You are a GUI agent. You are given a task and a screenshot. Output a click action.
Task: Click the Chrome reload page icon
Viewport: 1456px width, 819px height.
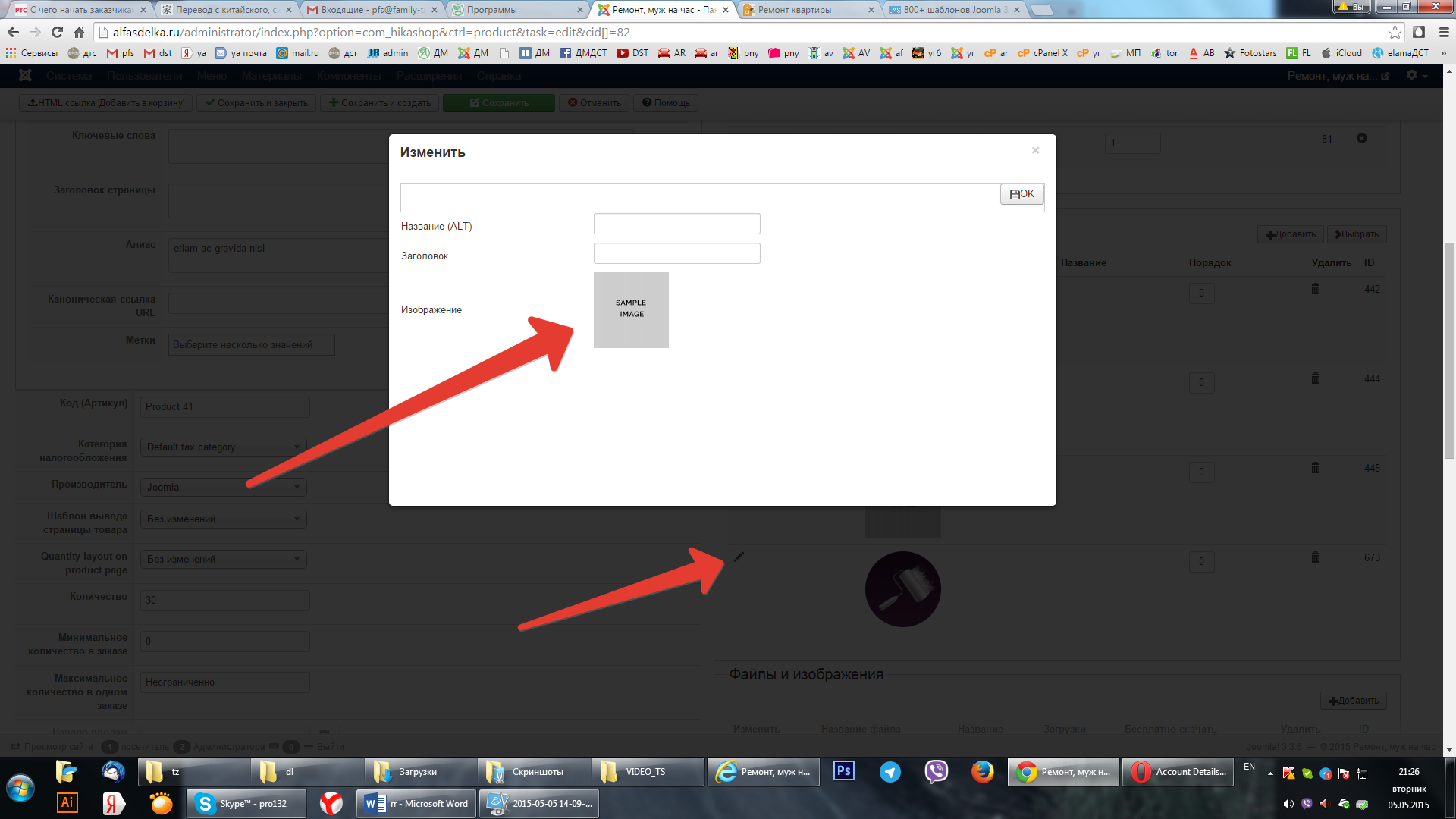coord(57,32)
